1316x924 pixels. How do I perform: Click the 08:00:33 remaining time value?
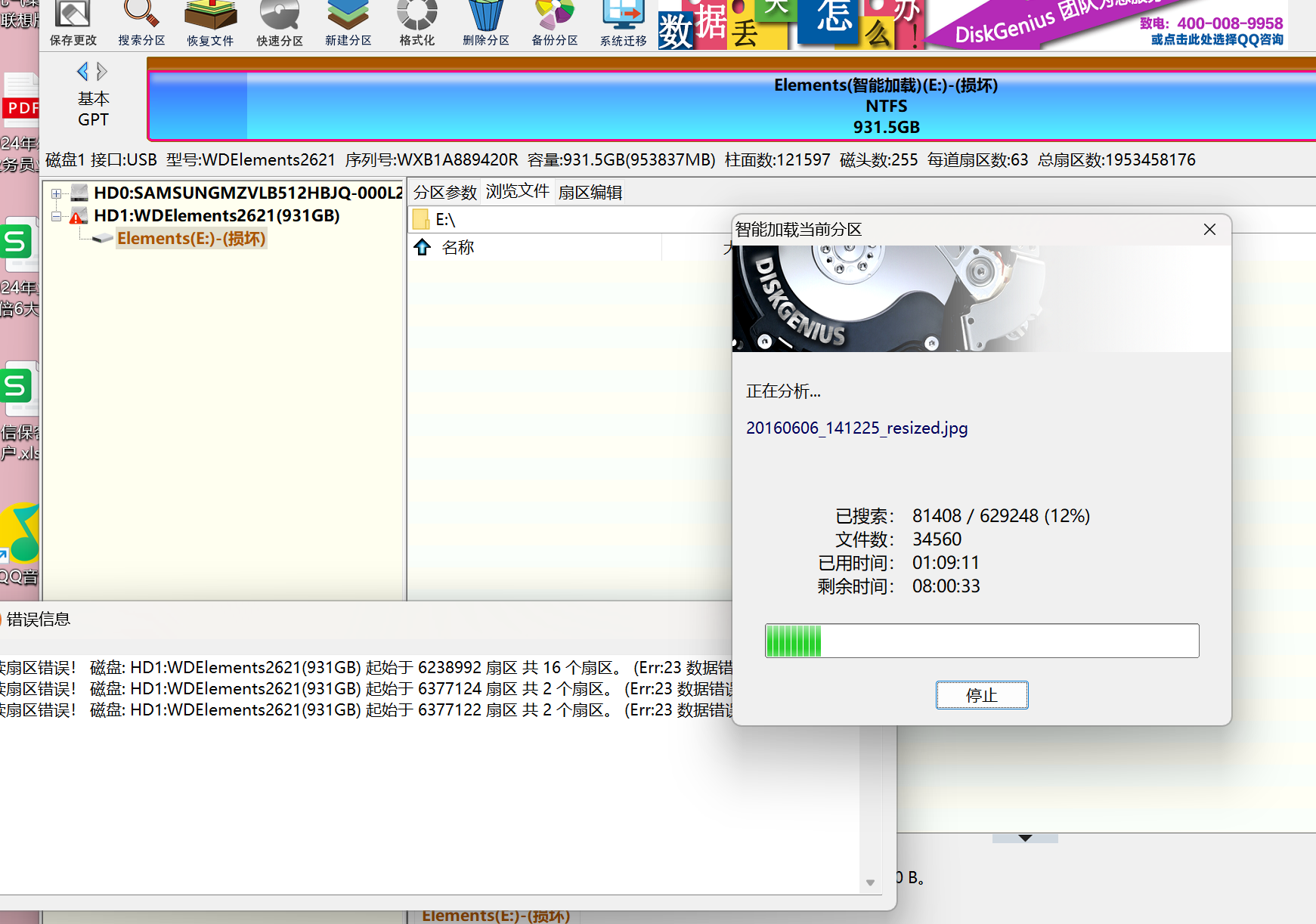[946, 586]
